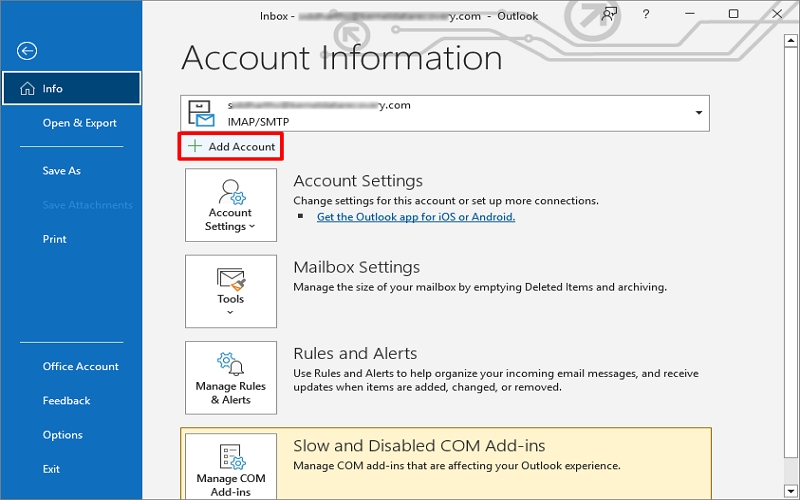
Task: Open the Print page
Action: point(55,239)
